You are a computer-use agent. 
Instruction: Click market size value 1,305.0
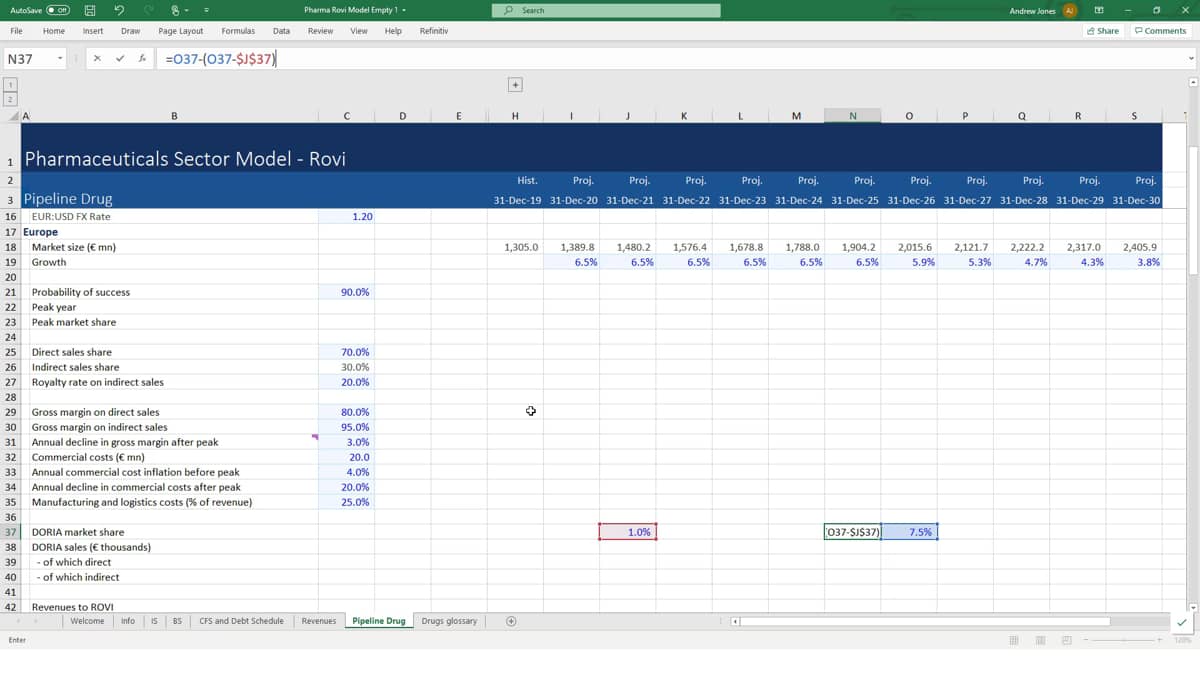(x=516, y=246)
